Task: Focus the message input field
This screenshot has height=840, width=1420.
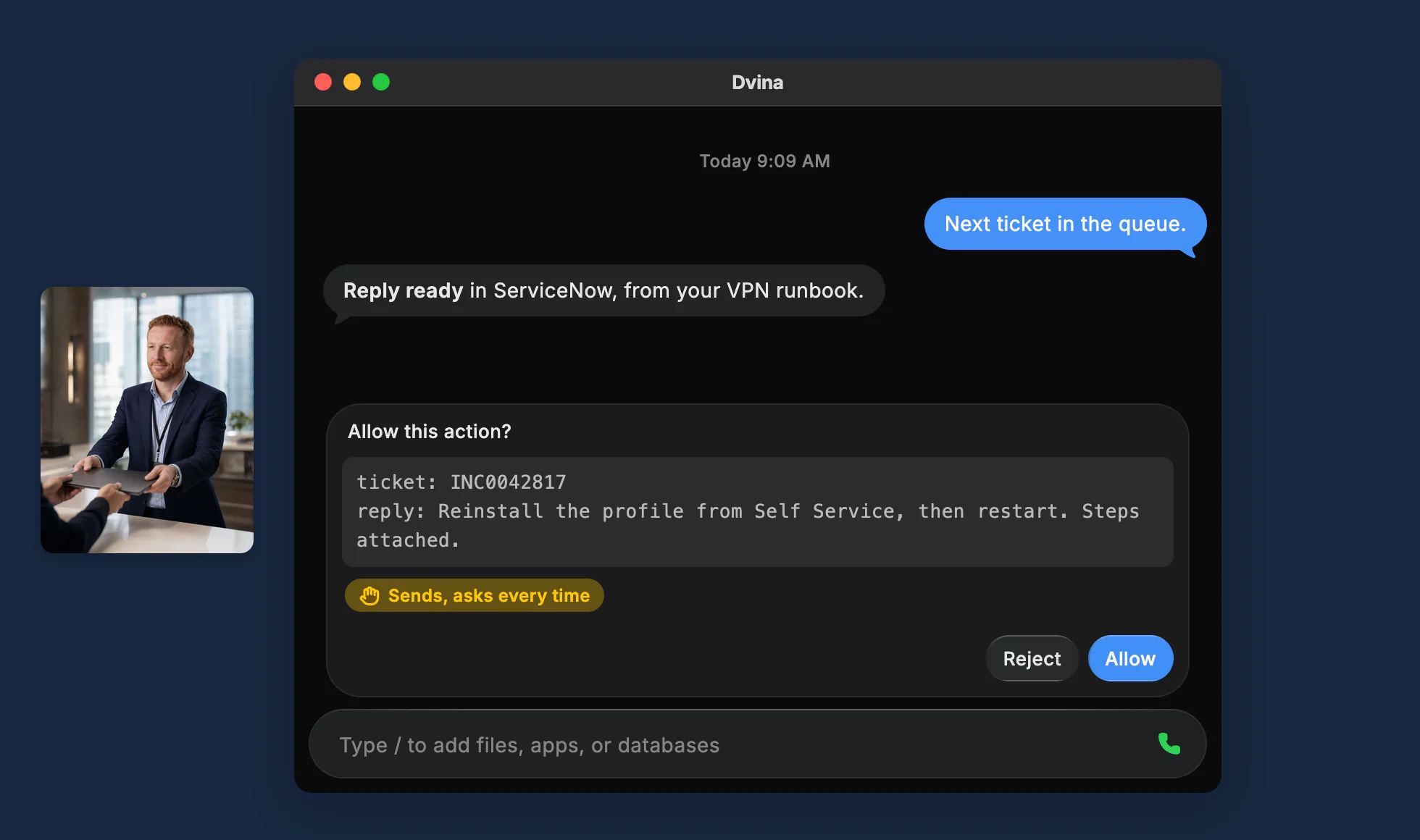Action: (757, 744)
